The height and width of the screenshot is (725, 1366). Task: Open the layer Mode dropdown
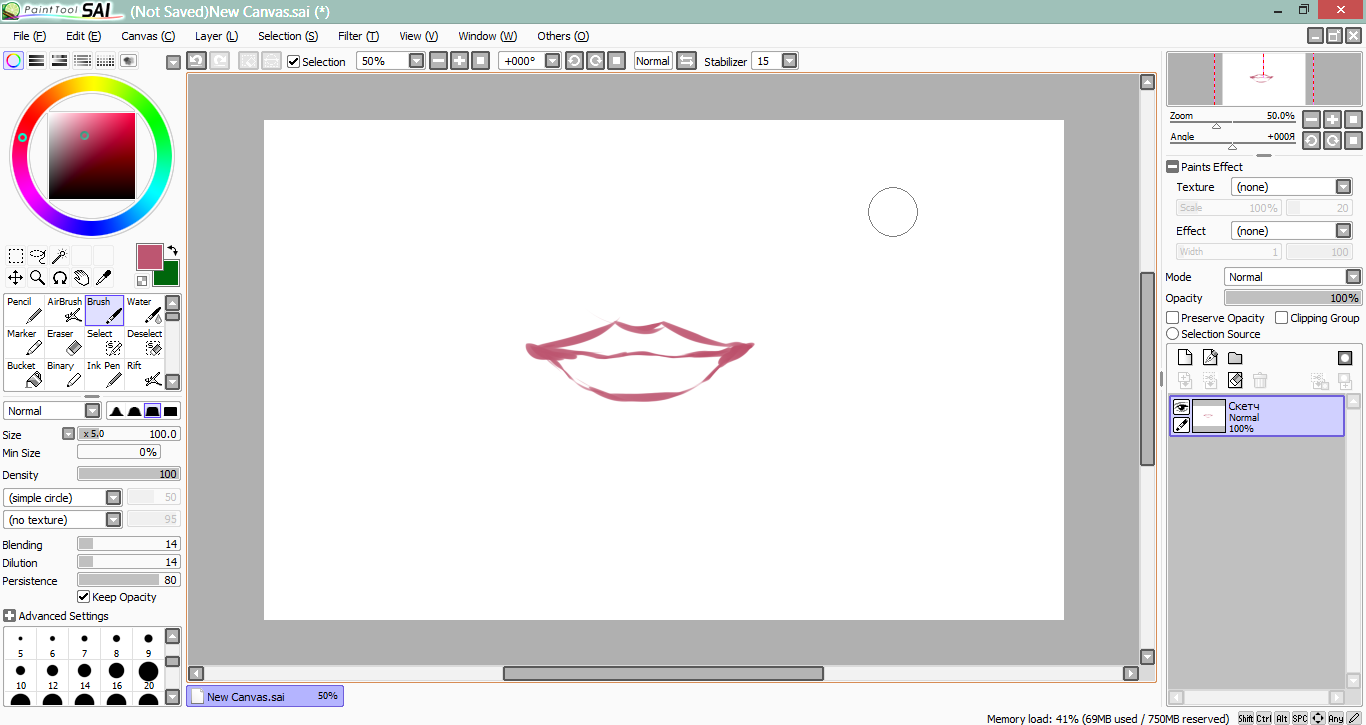(x=1353, y=277)
